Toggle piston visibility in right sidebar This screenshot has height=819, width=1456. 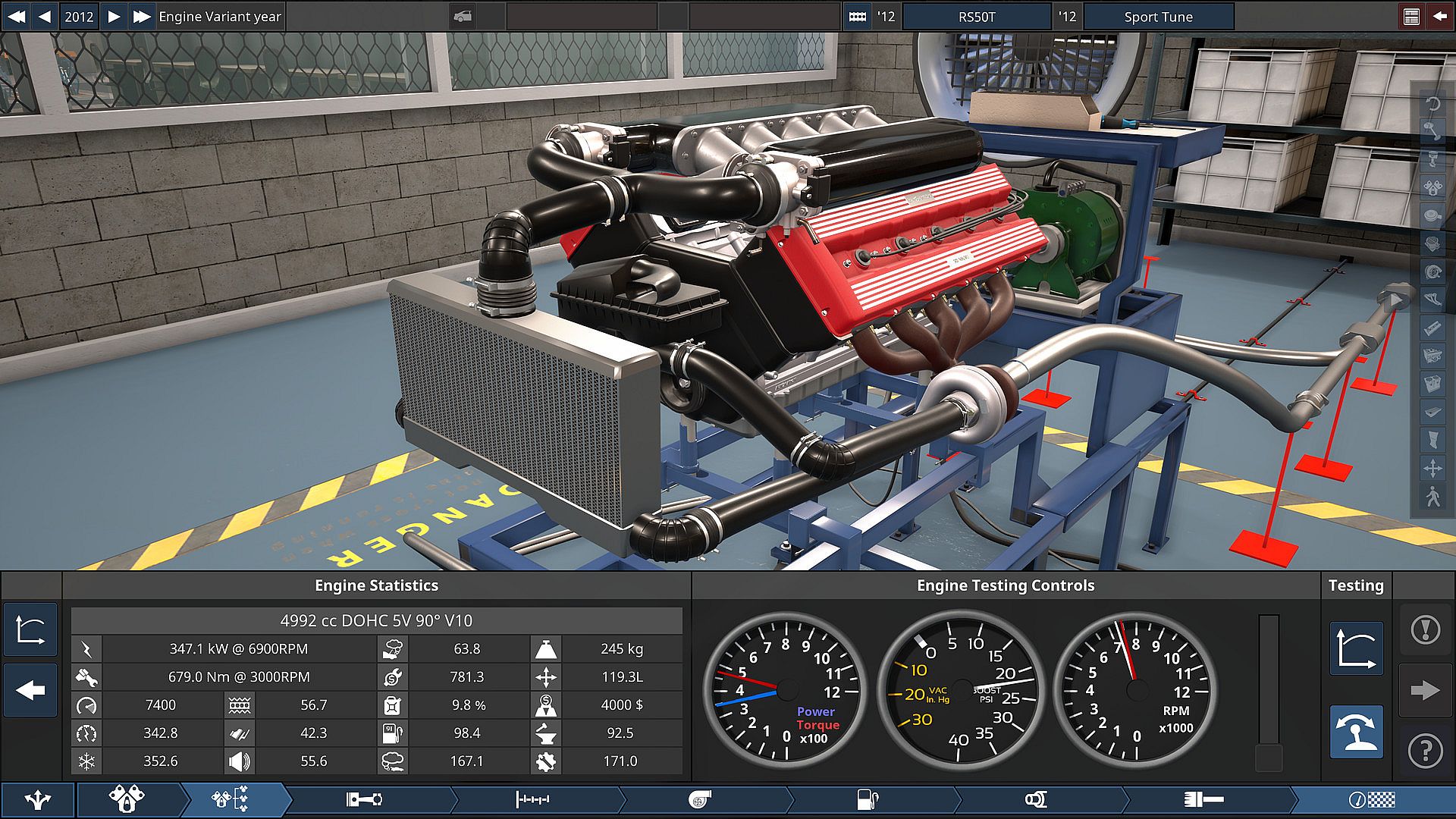pos(1432,160)
